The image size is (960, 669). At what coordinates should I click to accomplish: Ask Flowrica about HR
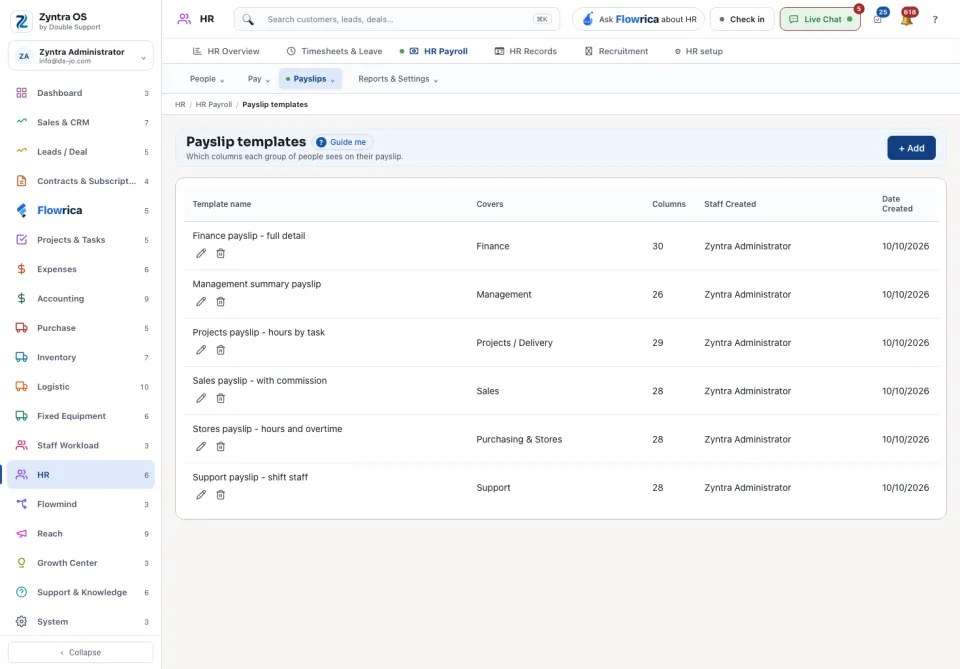[639, 20]
